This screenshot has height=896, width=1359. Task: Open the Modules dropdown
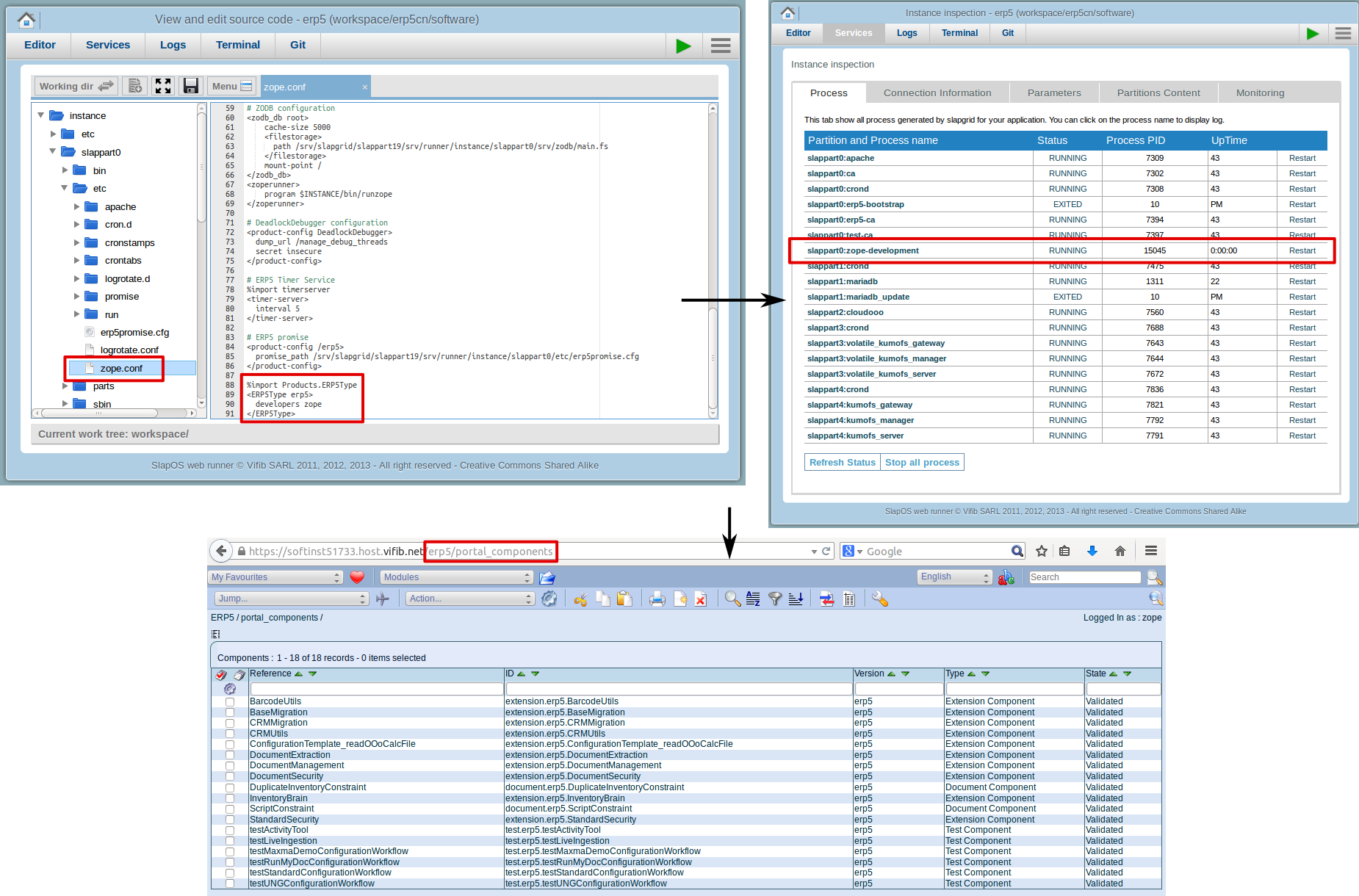tap(456, 577)
